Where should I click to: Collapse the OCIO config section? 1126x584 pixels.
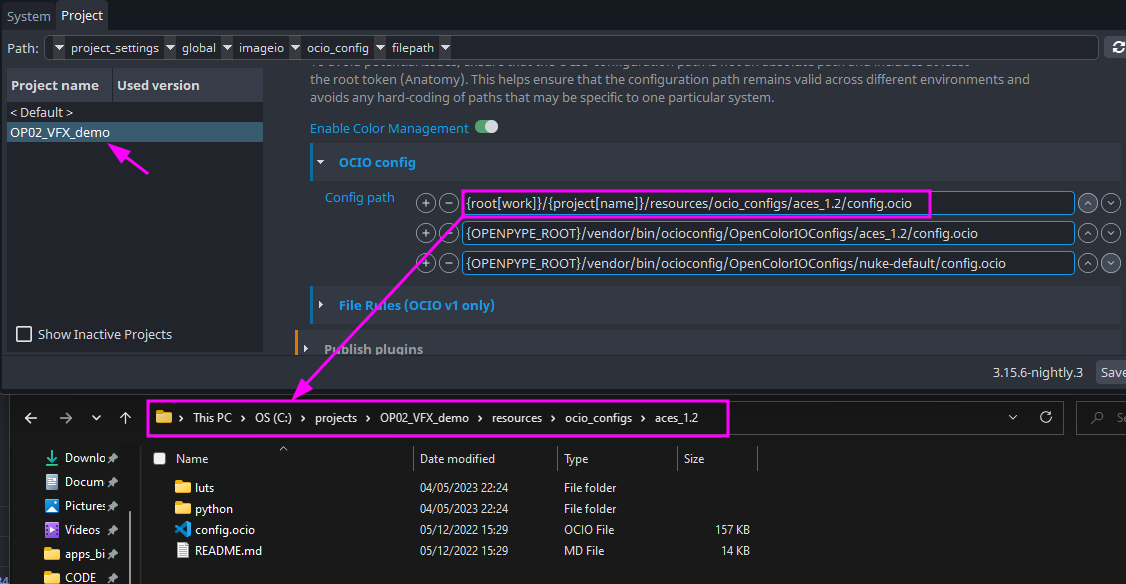[x=320, y=162]
